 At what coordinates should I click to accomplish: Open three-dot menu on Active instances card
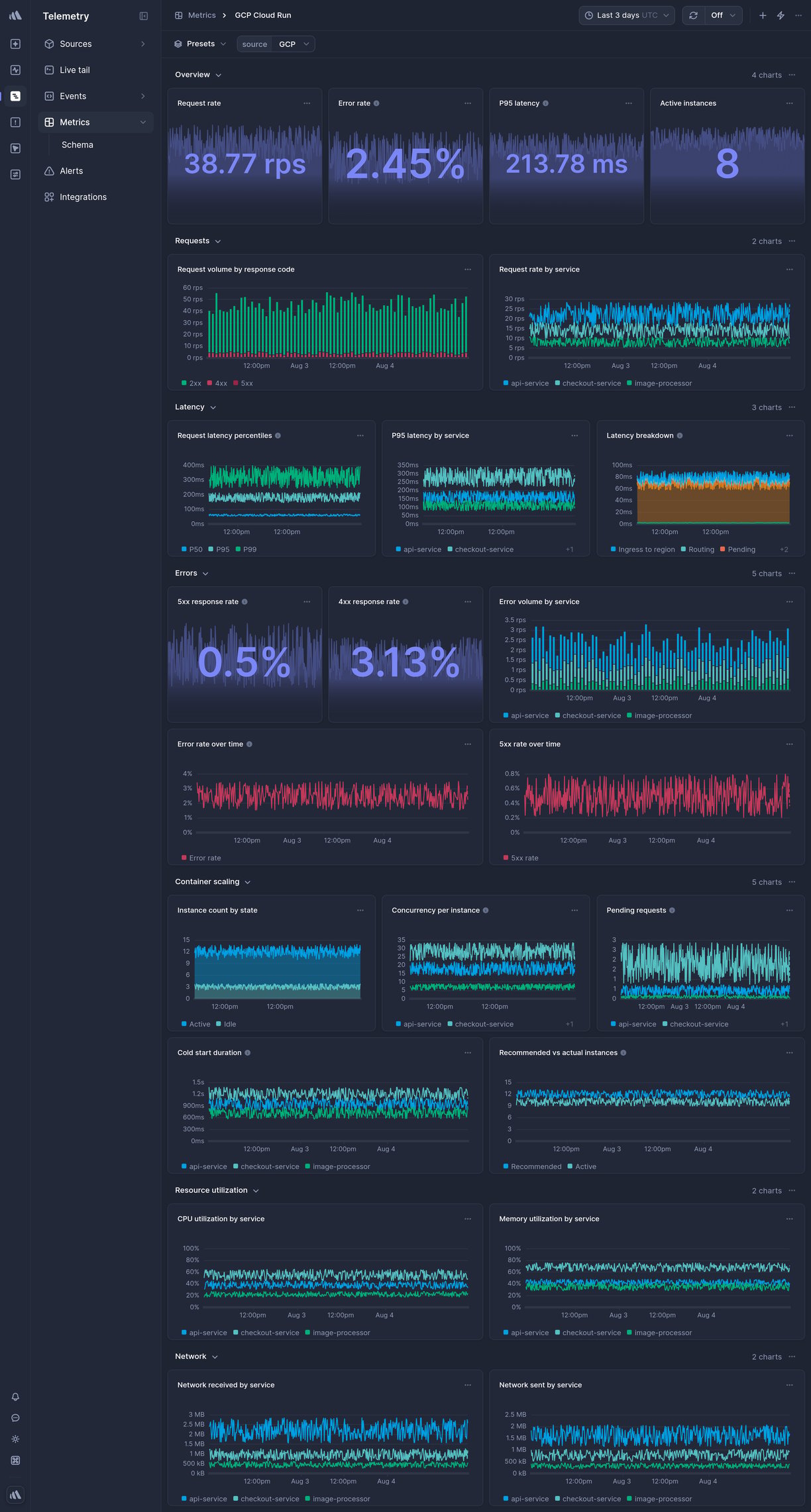click(789, 103)
